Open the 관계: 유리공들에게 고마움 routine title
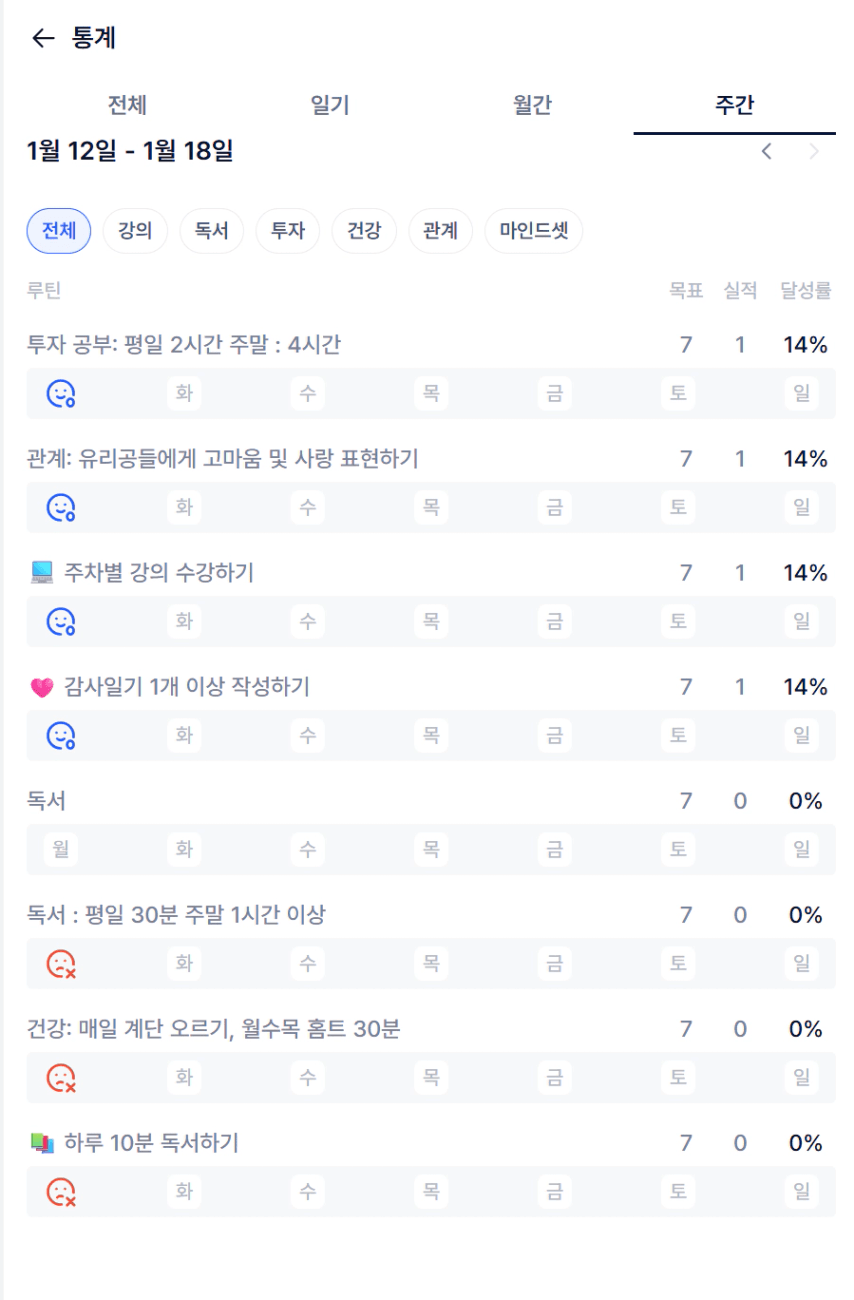The height and width of the screenshot is (1300, 854). point(222,459)
